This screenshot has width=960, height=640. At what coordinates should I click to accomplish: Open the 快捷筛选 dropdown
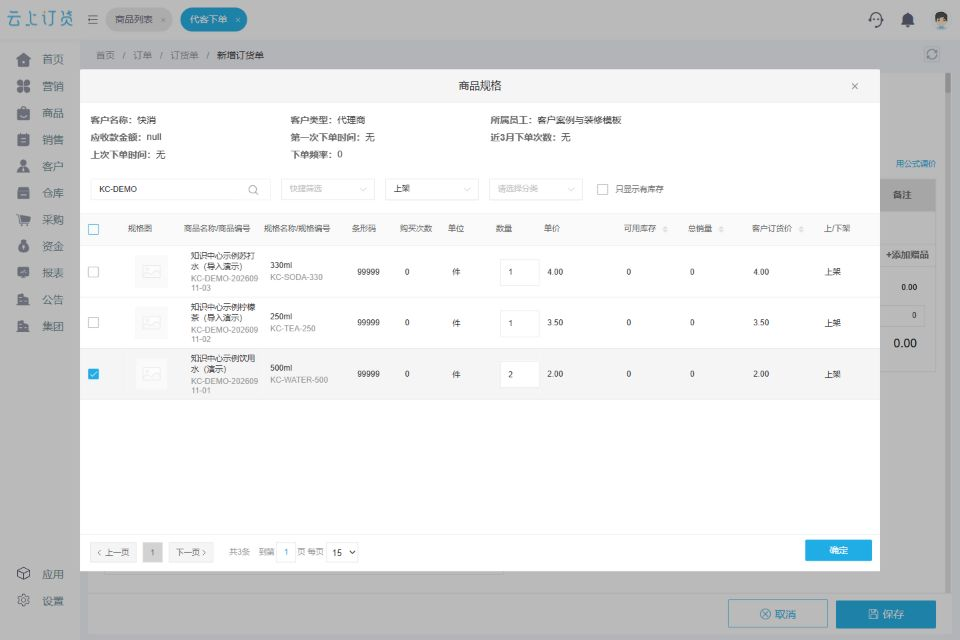coord(328,189)
